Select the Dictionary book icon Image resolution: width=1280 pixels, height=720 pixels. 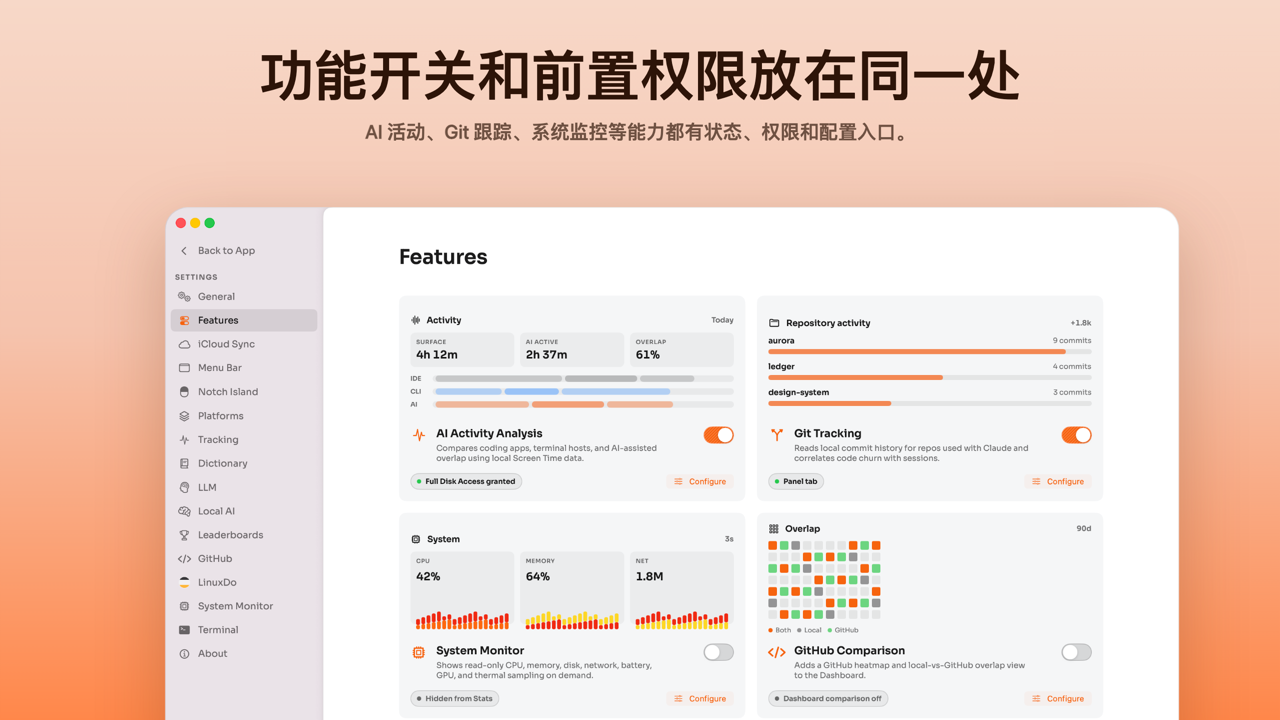click(184, 464)
